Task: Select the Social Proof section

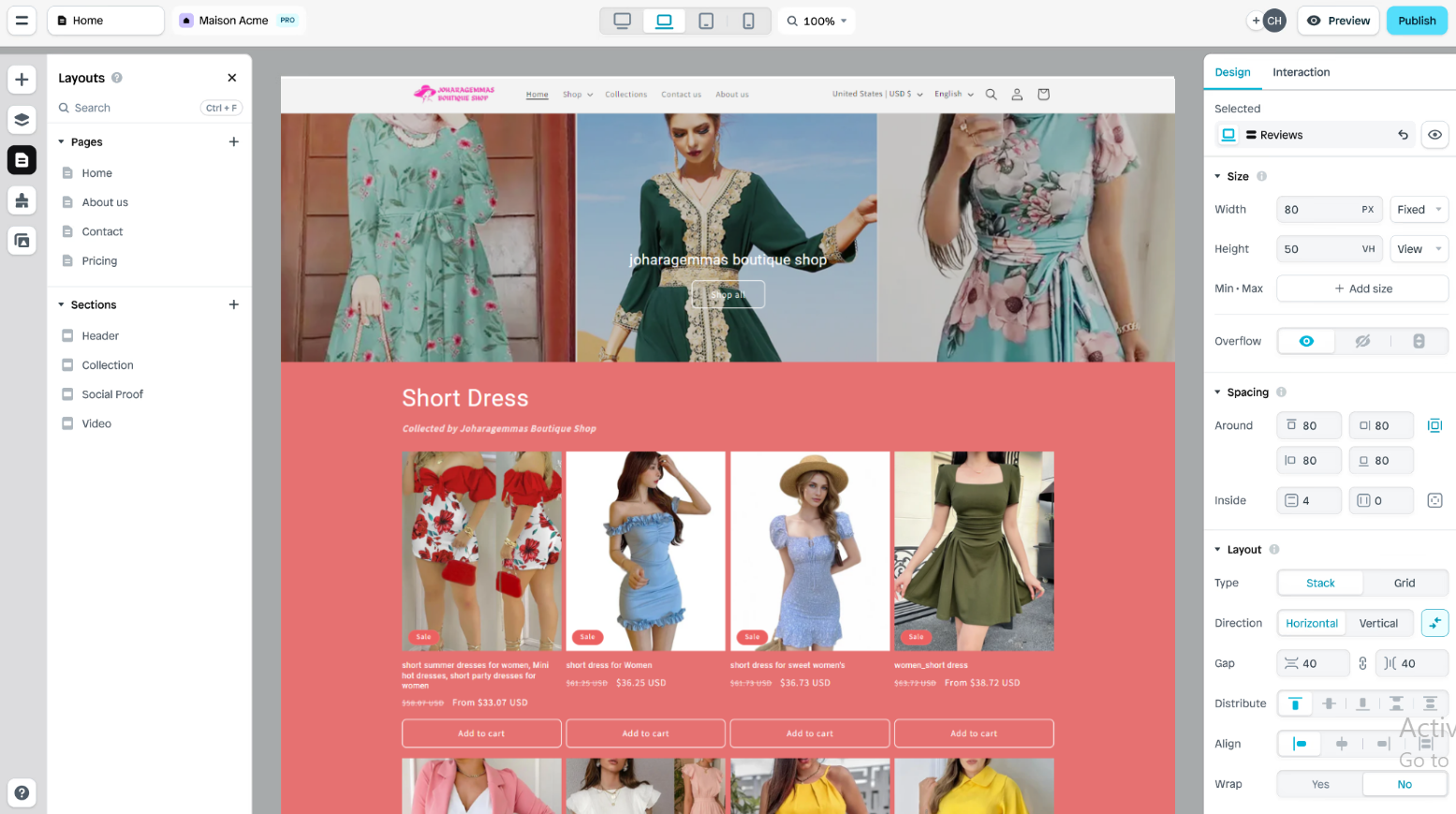Action: point(112,394)
